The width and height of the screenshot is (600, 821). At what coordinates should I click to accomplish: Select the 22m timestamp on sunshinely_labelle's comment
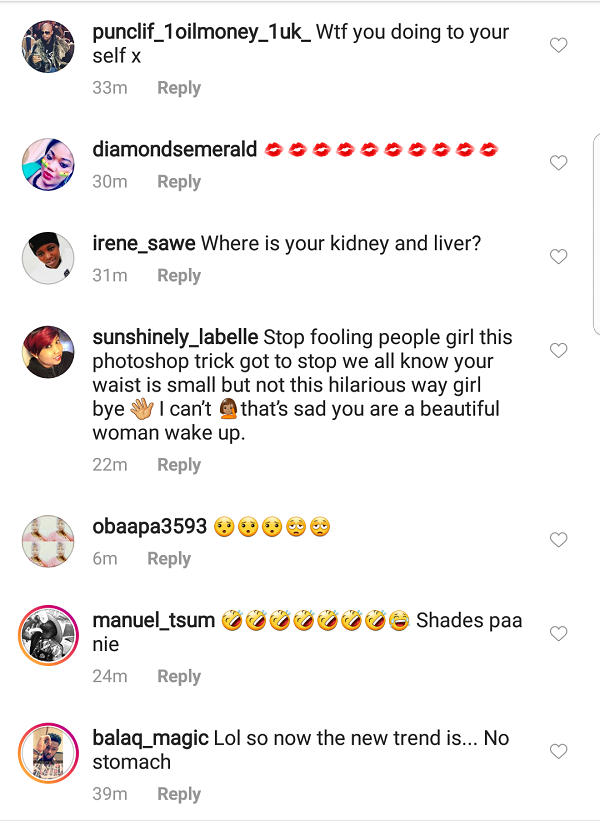coord(110,464)
